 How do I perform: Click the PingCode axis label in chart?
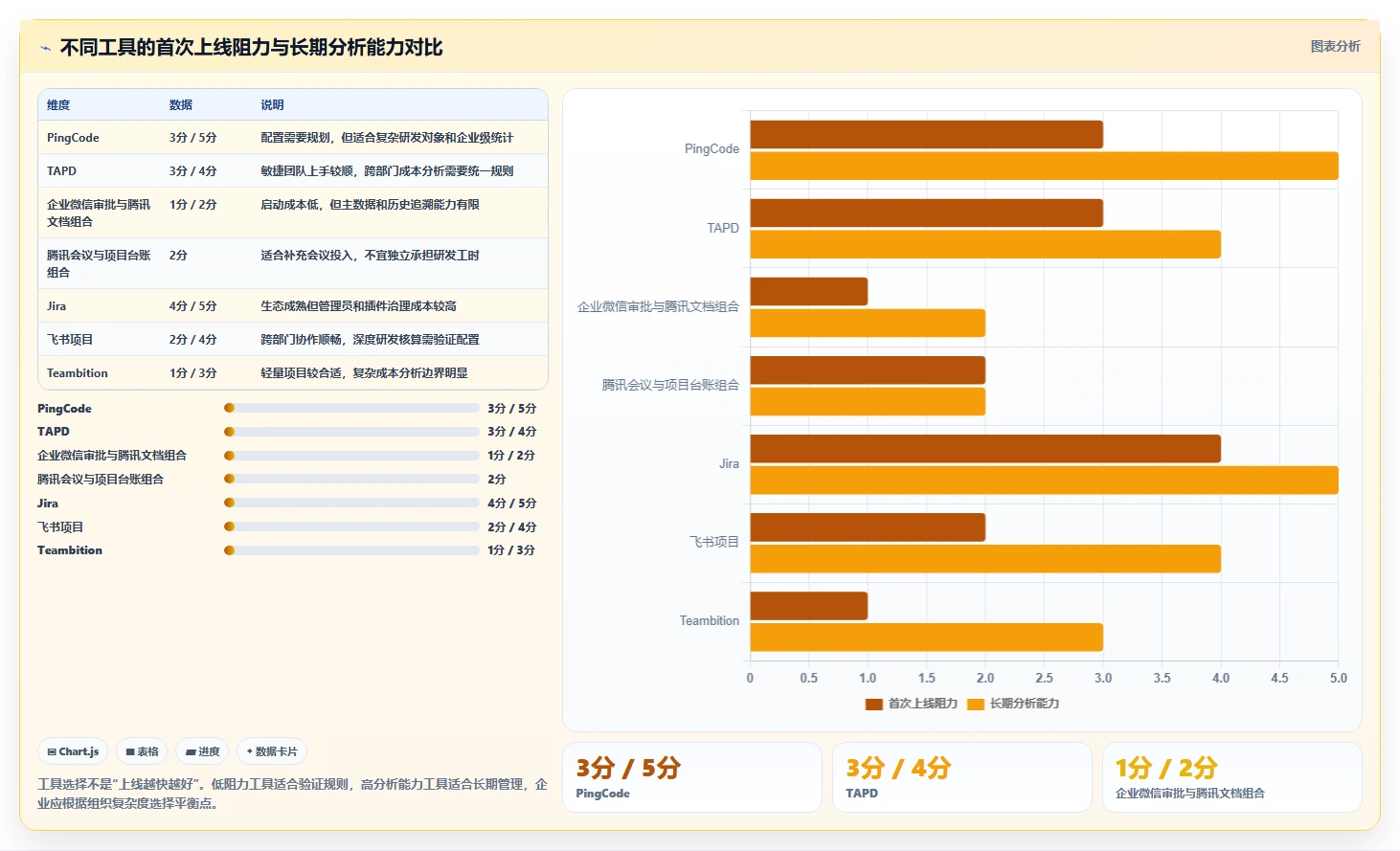pyautogui.click(x=711, y=149)
